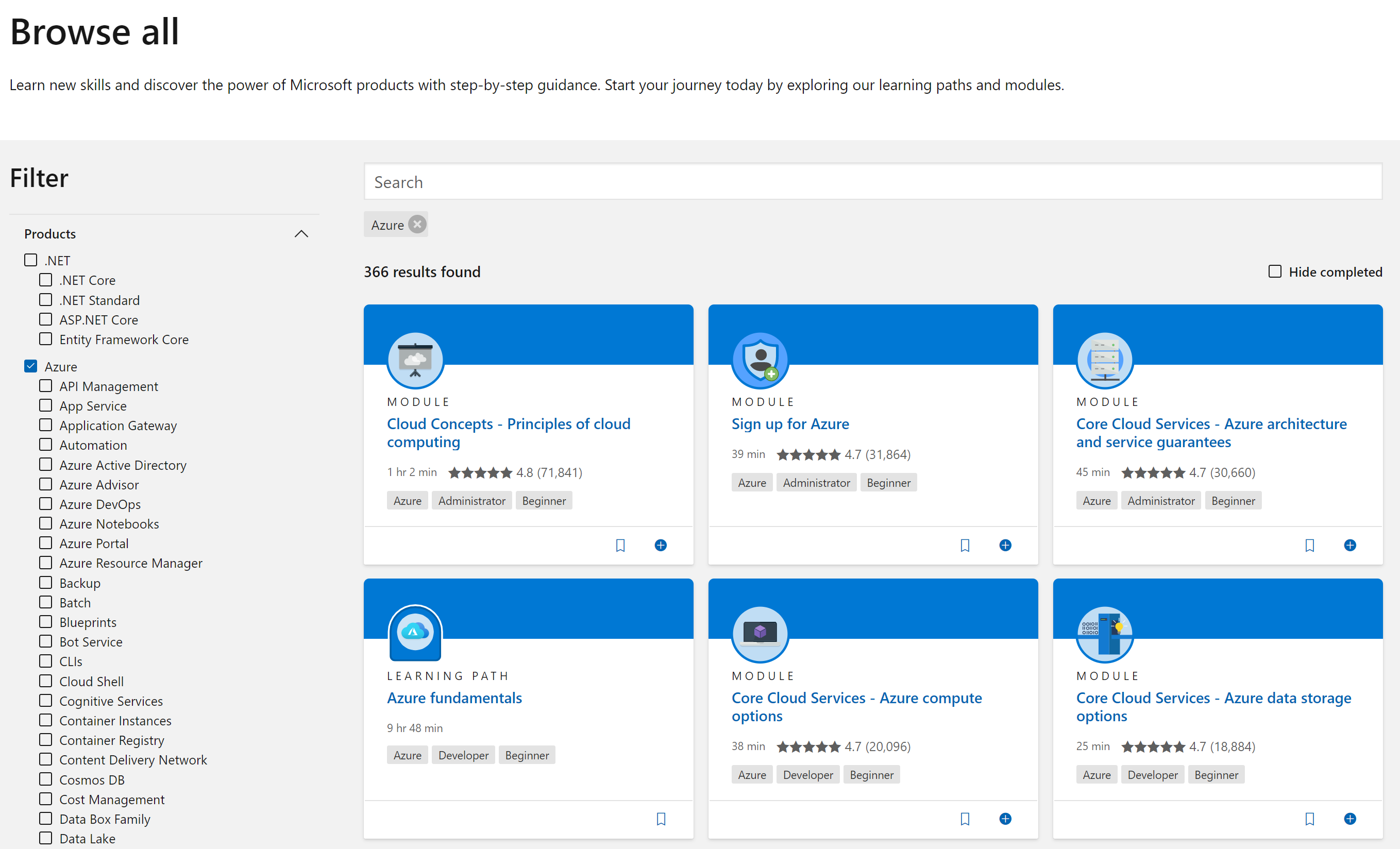Viewport: 1400px width, 849px height.
Task: Add Azure data storage module to a collection
Action: [1351, 819]
